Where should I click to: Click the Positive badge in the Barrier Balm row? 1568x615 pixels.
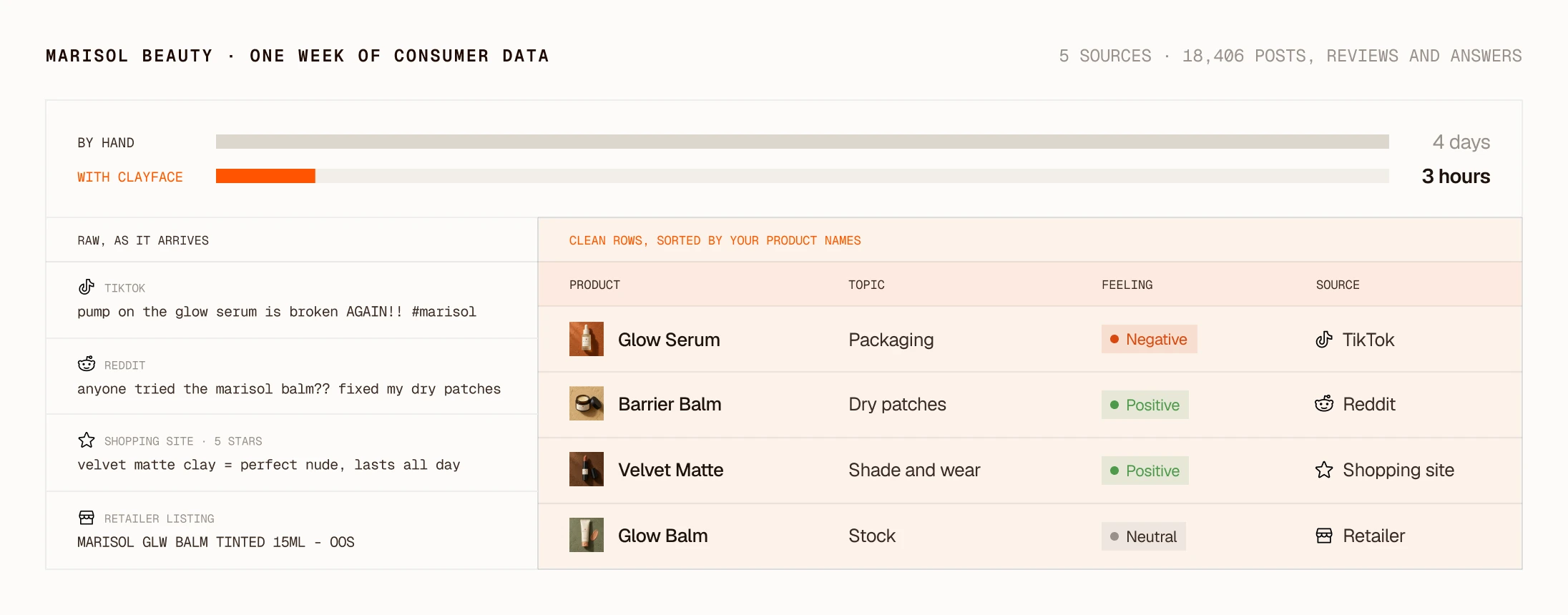pyautogui.click(x=1145, y=405)
